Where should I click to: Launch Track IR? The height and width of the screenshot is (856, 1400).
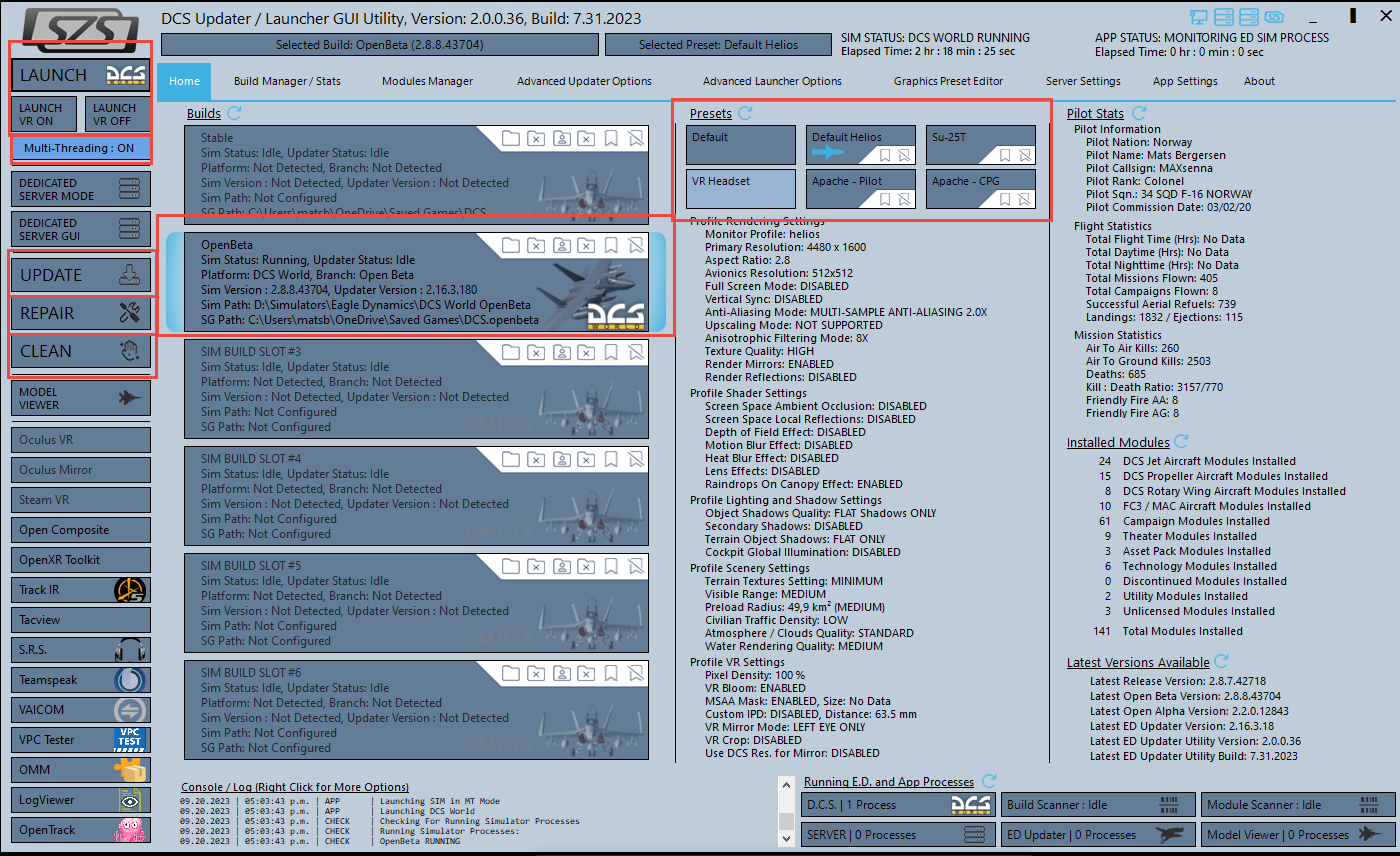click(81, 590)
